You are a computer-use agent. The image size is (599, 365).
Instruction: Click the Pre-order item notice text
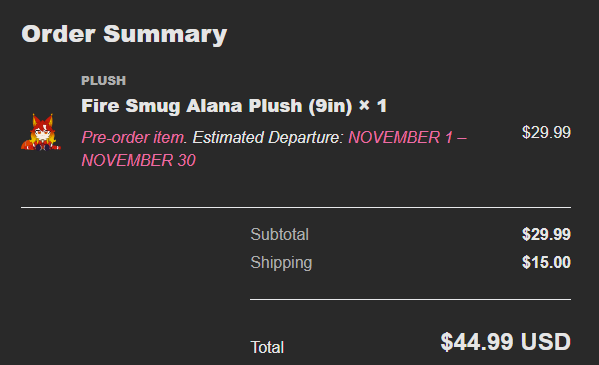(x=134, y=137)
